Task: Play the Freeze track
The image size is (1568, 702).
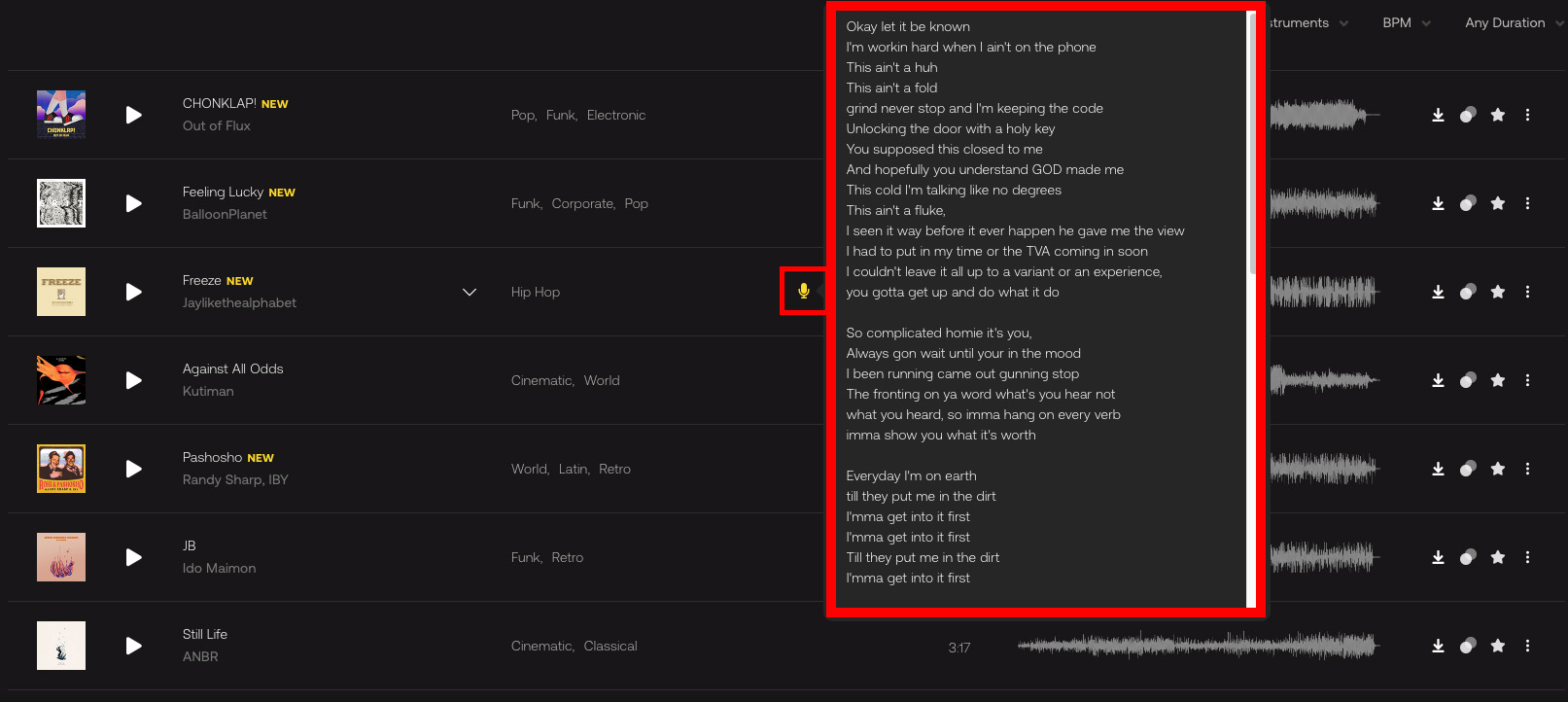Action: [134, 292]
